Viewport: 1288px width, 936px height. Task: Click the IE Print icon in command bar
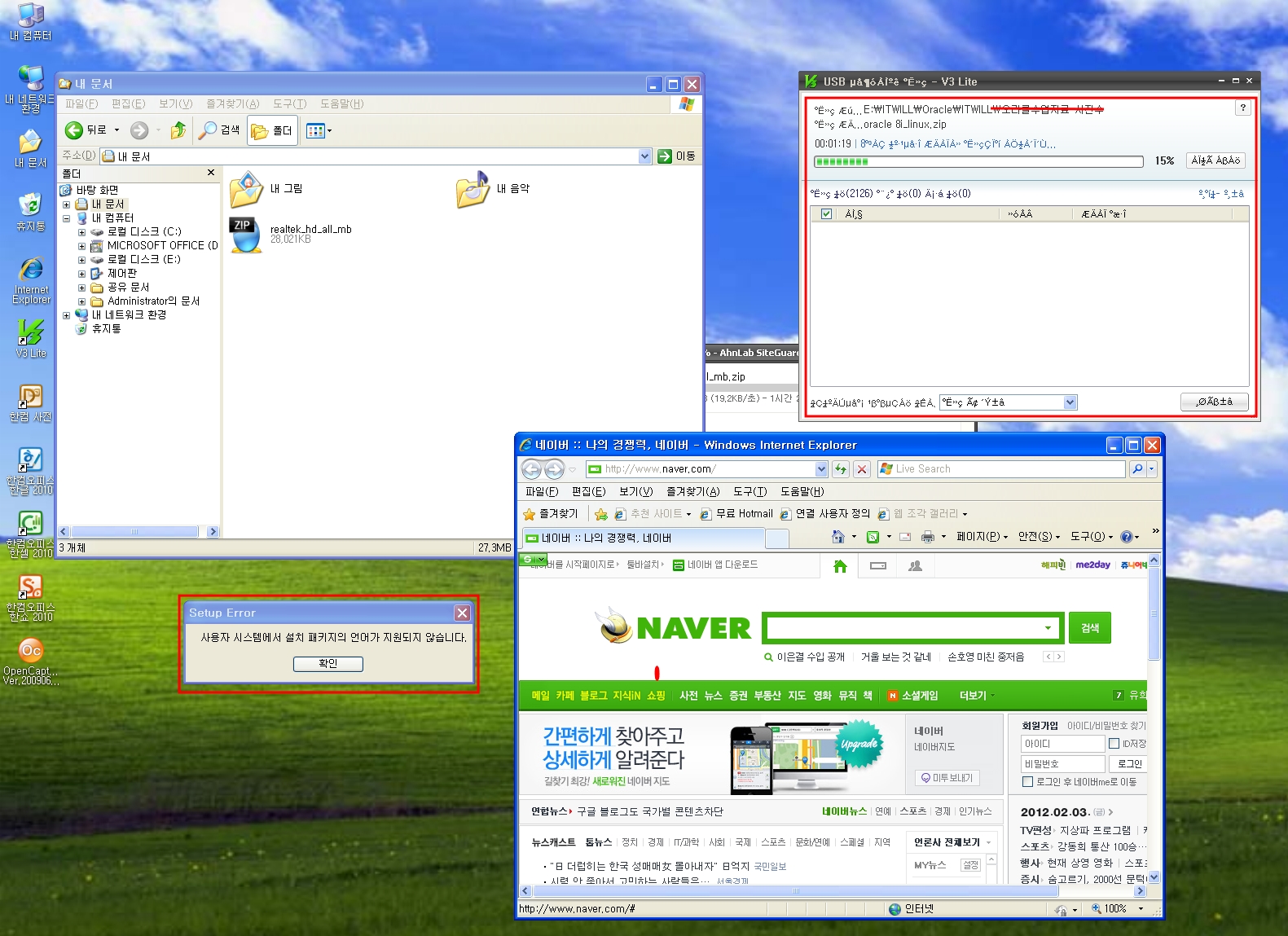[x=927, y=537]
